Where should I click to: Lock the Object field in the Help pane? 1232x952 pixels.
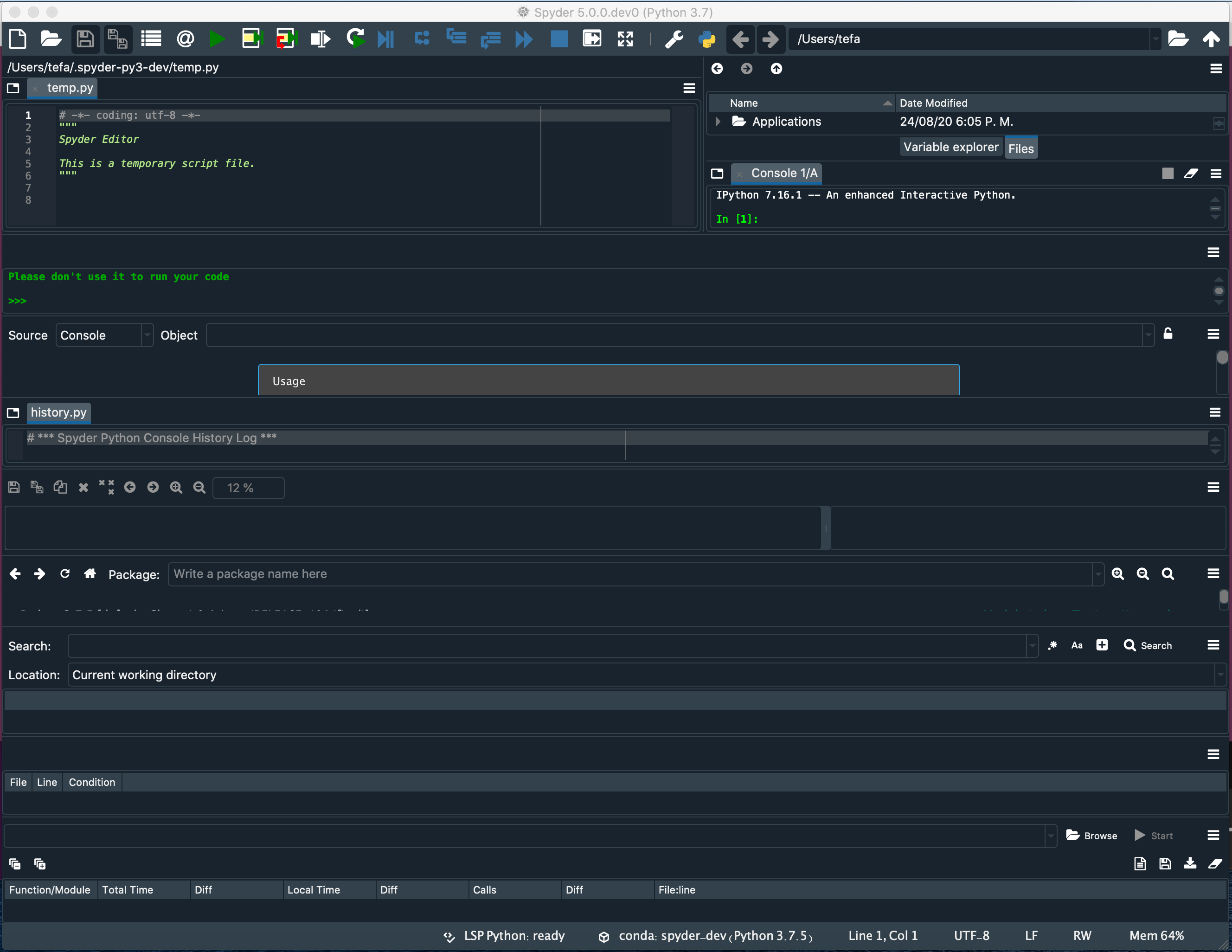pyautogui.click(x=1168, y=334)
